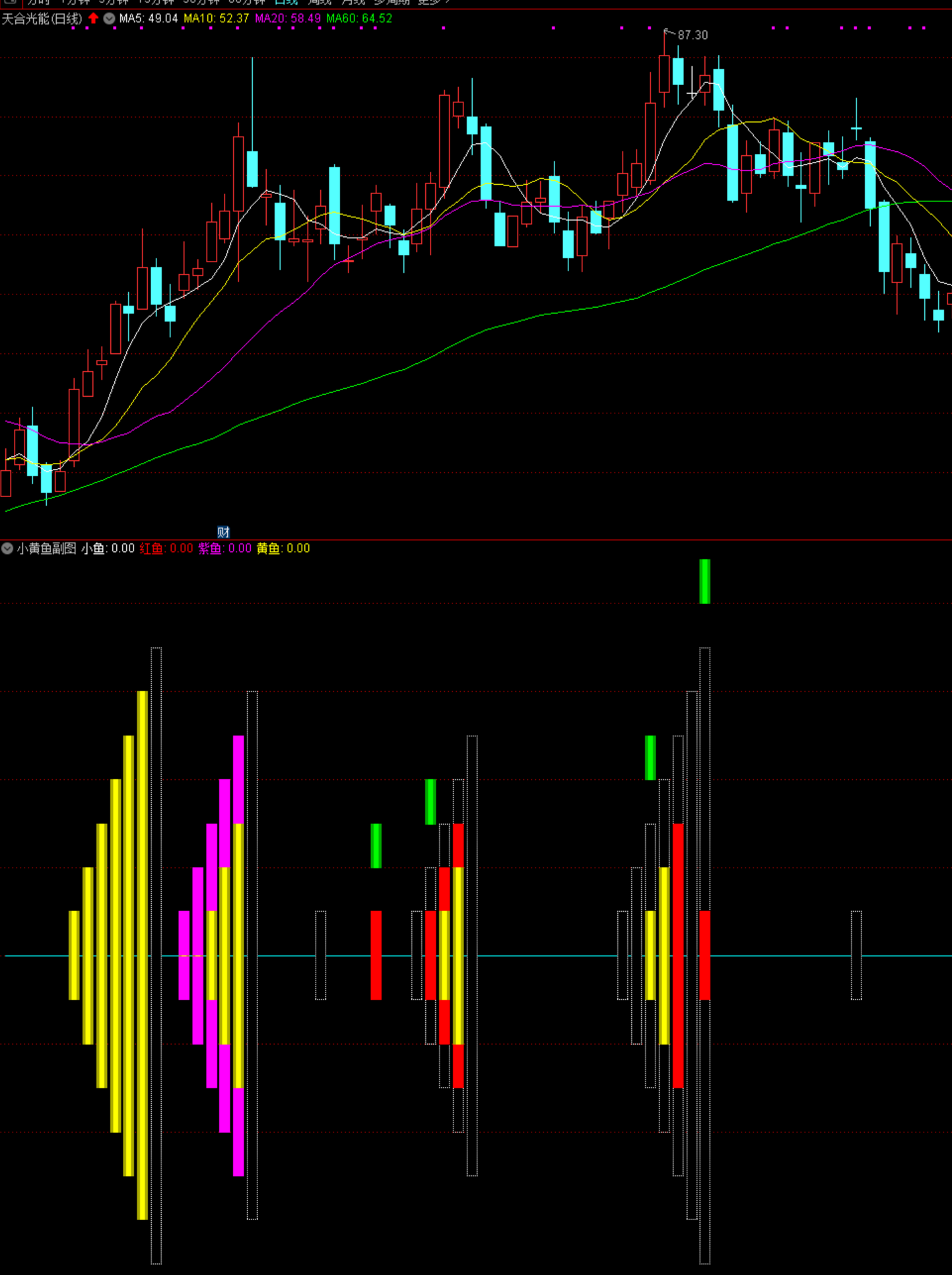Click the green MA60: 64.52 value
Screen dimensions: 952x1275
(359, 18)
